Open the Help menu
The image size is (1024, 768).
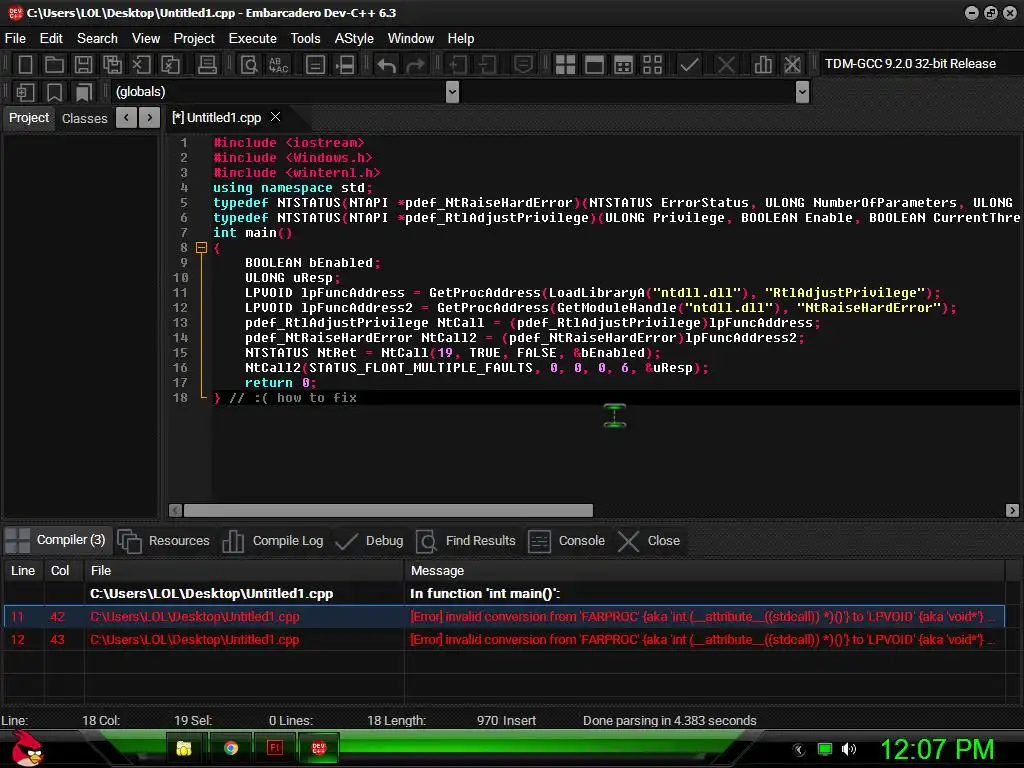click(x=460, y=39)
